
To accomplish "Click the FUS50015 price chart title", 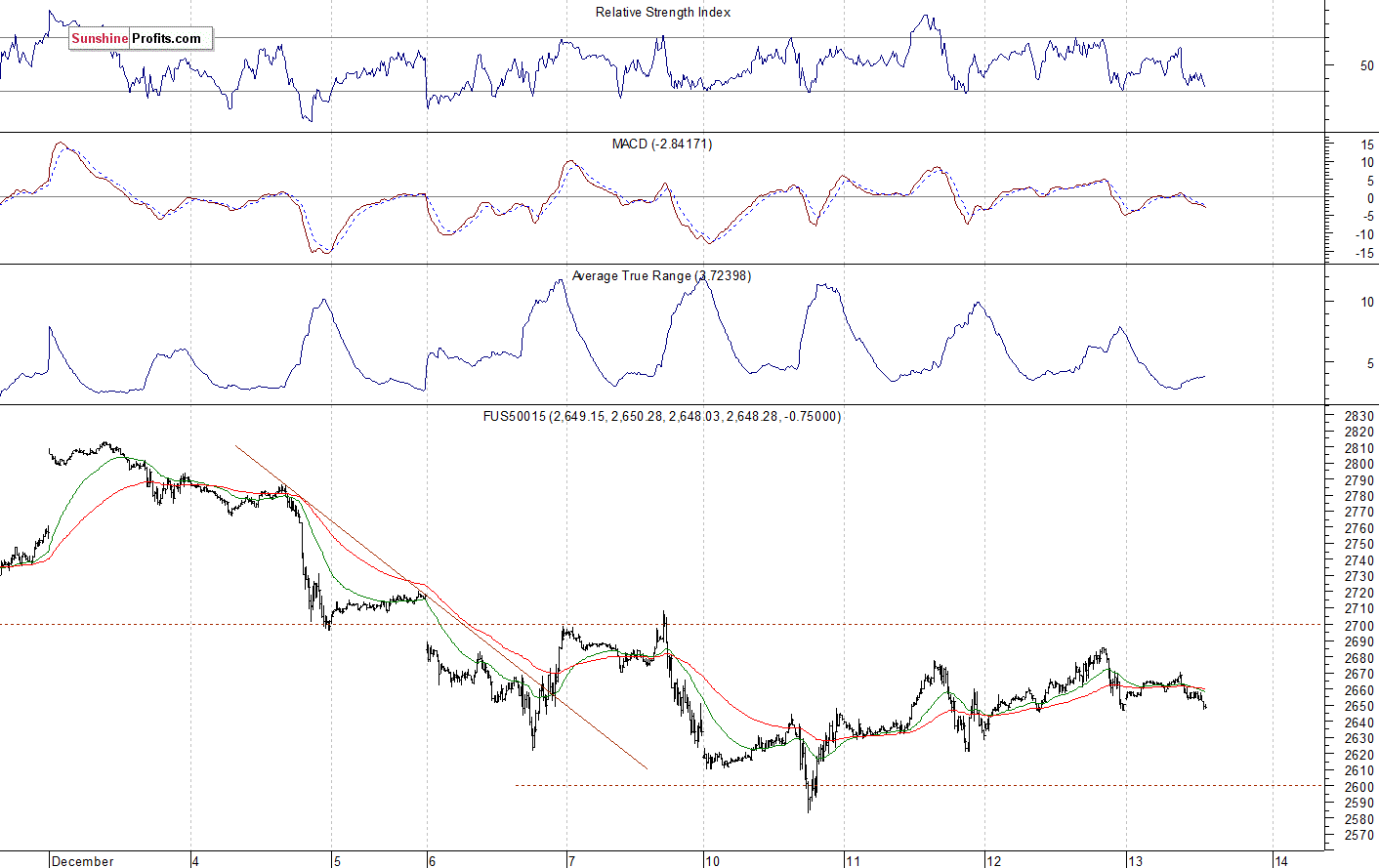I will pyautogui.click(x=662, y=417).
